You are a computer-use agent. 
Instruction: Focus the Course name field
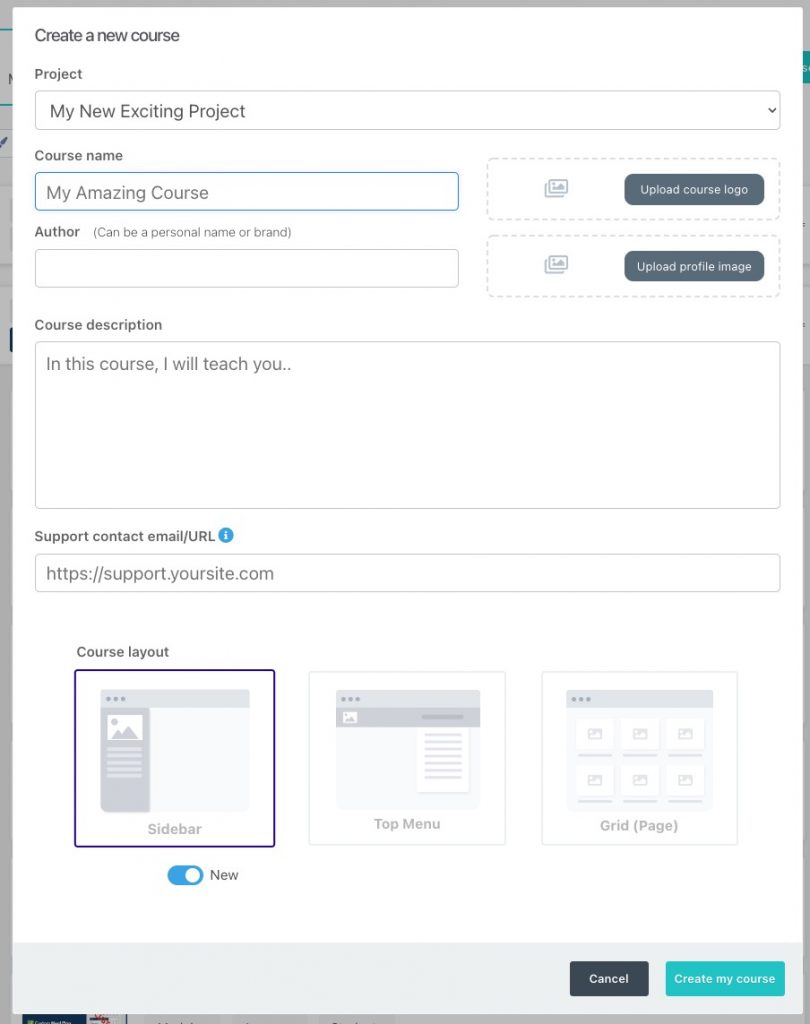point(247,192)
